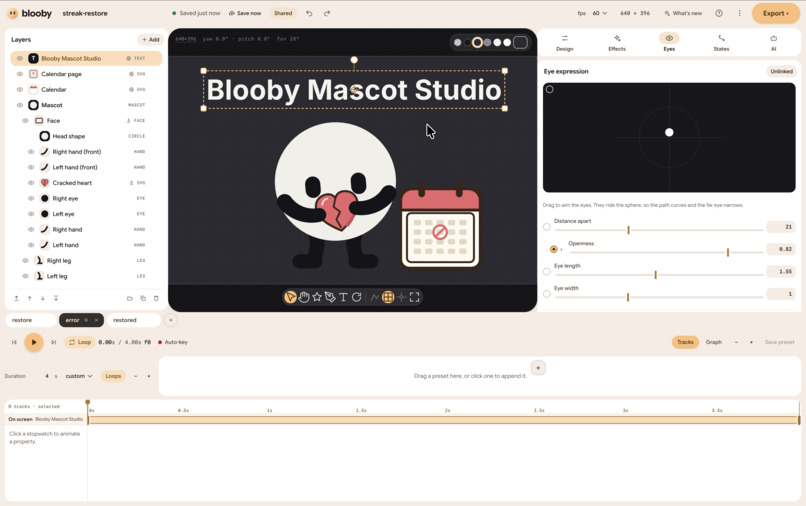
Task: Click the crosshair center icon
Action: click(x=401, y=297)
